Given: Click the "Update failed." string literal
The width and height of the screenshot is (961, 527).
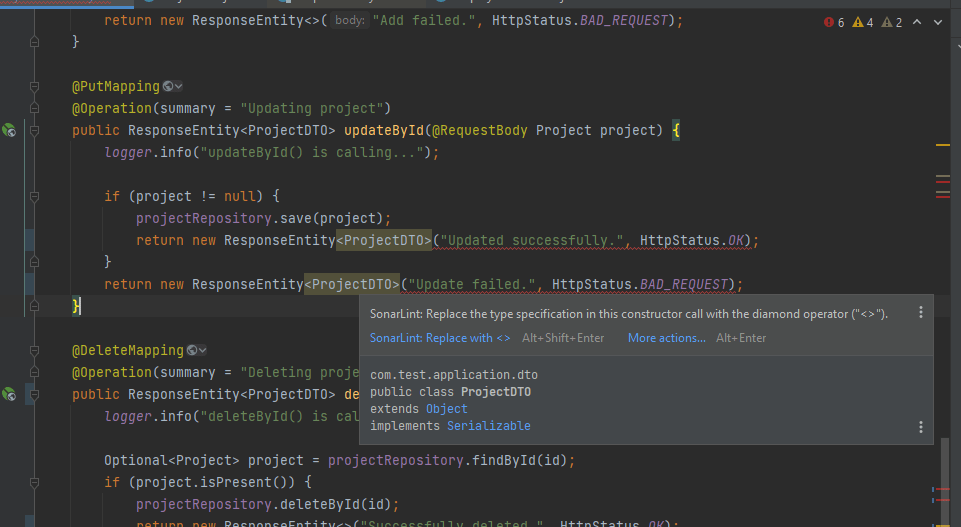Looking at the screenshot, I should 471,284.
